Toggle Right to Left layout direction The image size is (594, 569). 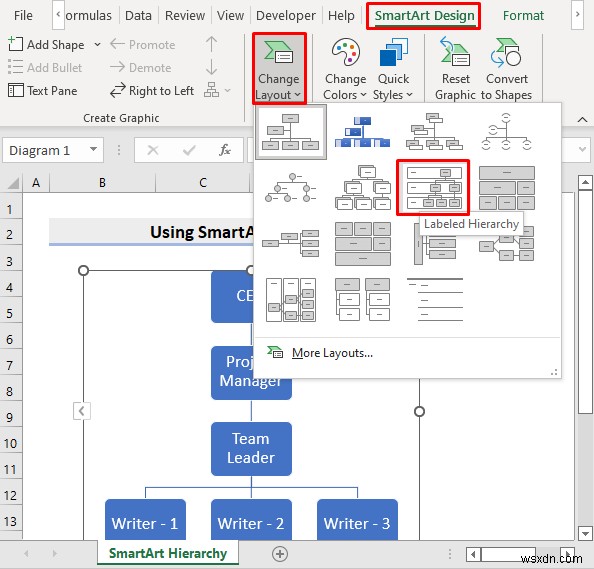point(152,91)
